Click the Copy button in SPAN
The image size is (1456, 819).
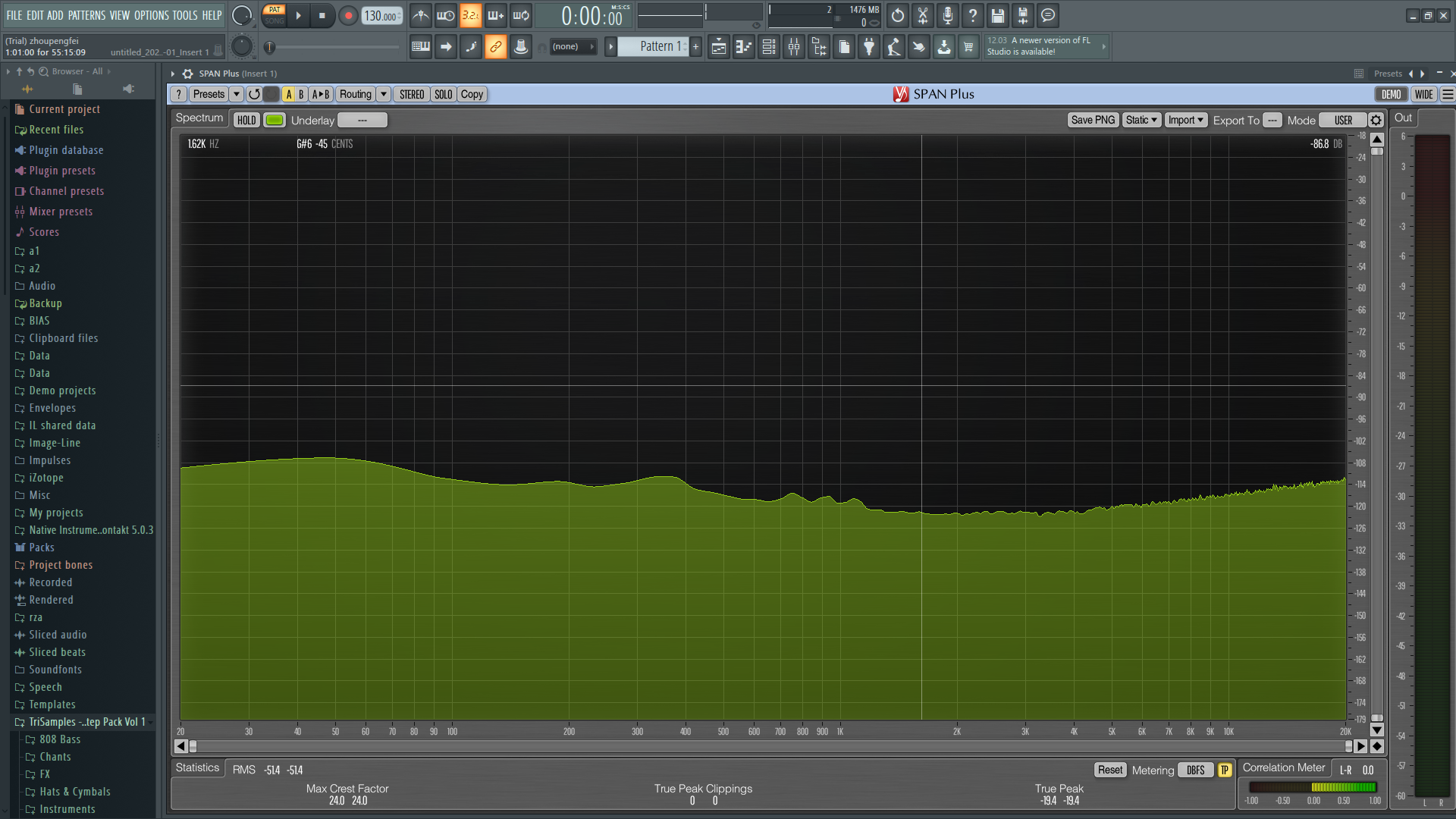[472, 94]
